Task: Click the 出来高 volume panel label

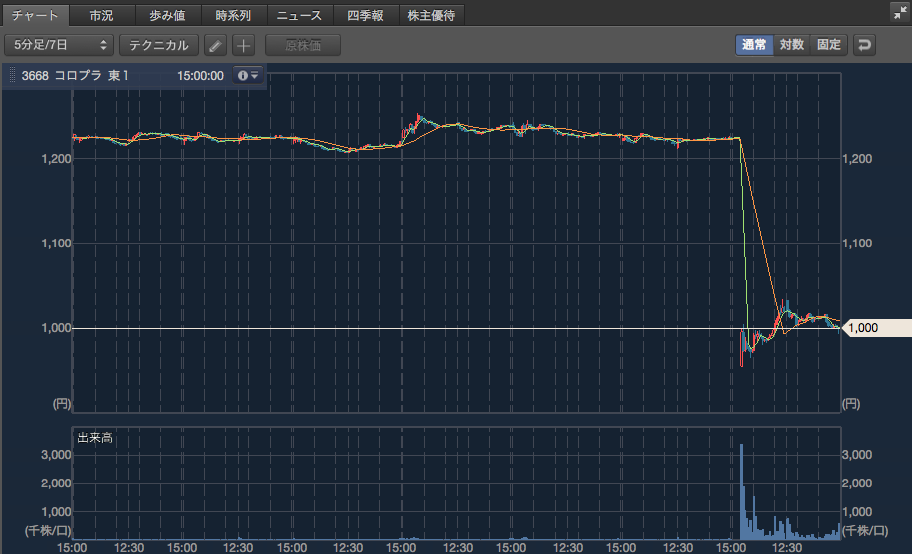Action: [95, 438]
